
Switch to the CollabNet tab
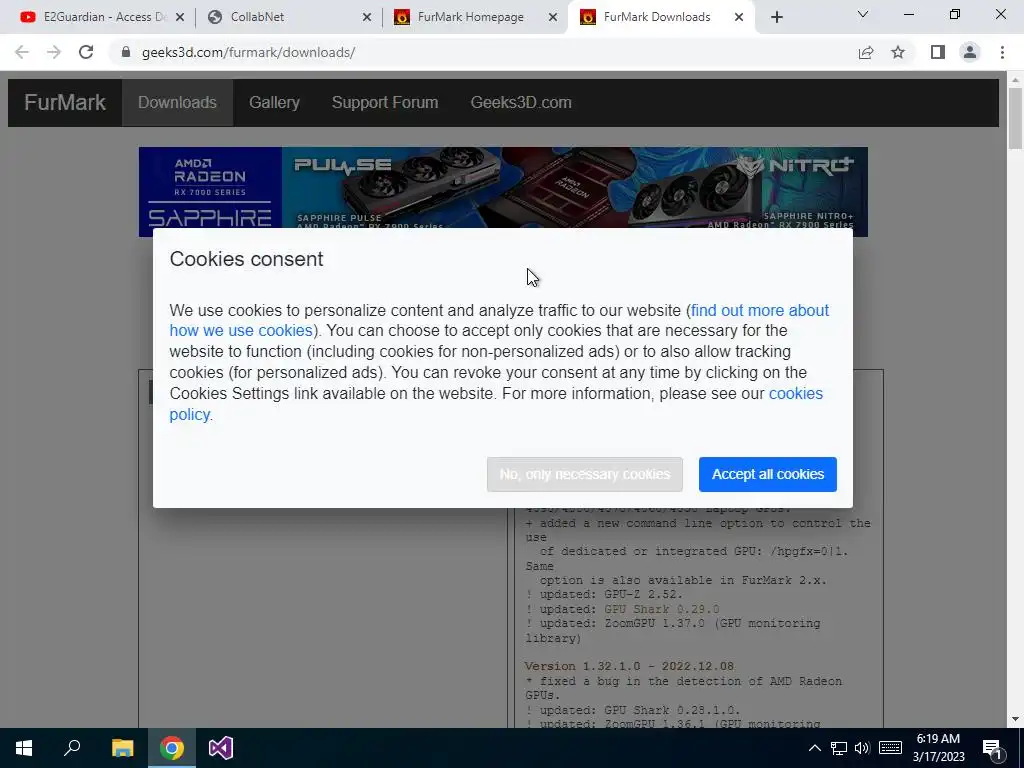coord(287,17)
